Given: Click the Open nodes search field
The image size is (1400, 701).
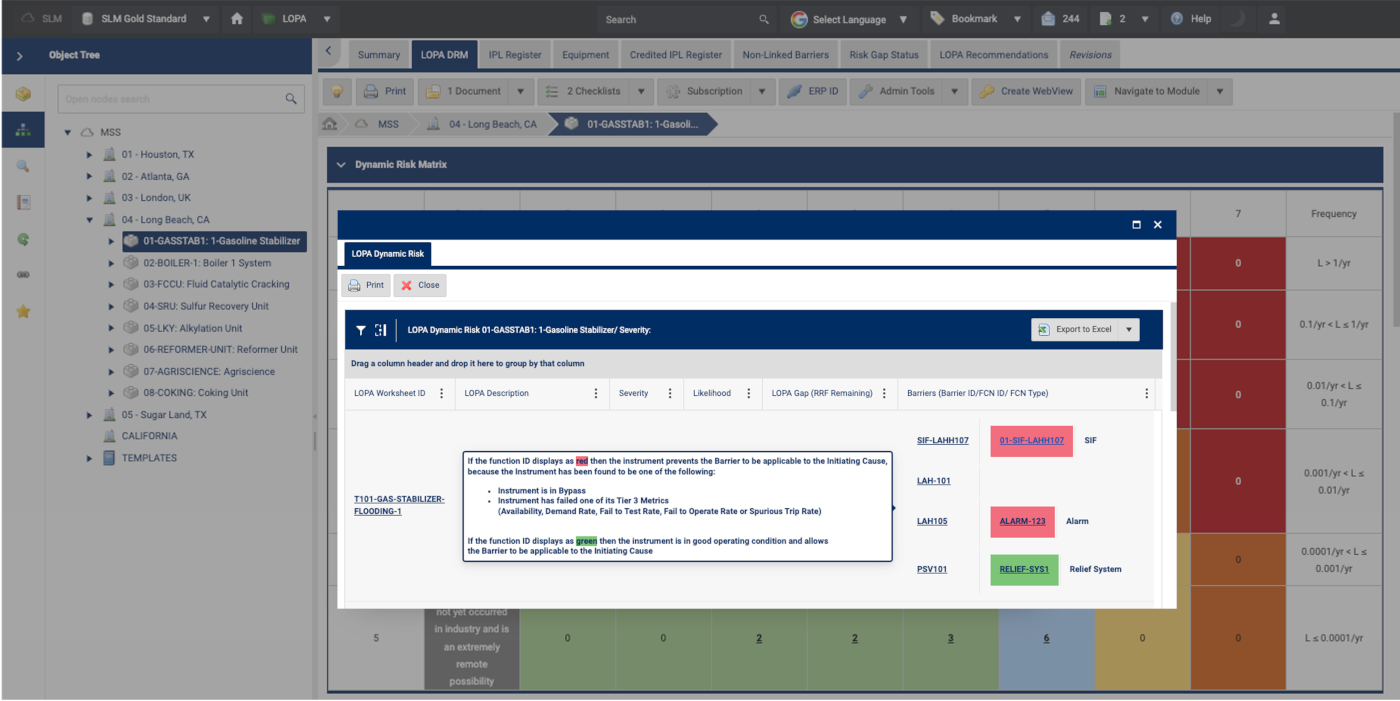Looking at the screenshot, I should tap(170, 99).
